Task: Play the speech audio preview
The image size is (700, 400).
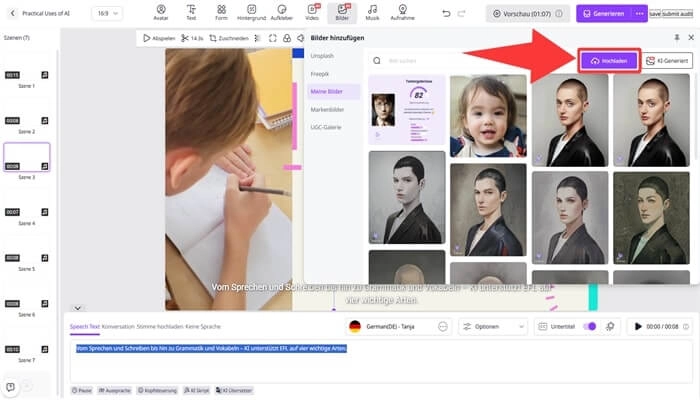Action: coord(638,327)
